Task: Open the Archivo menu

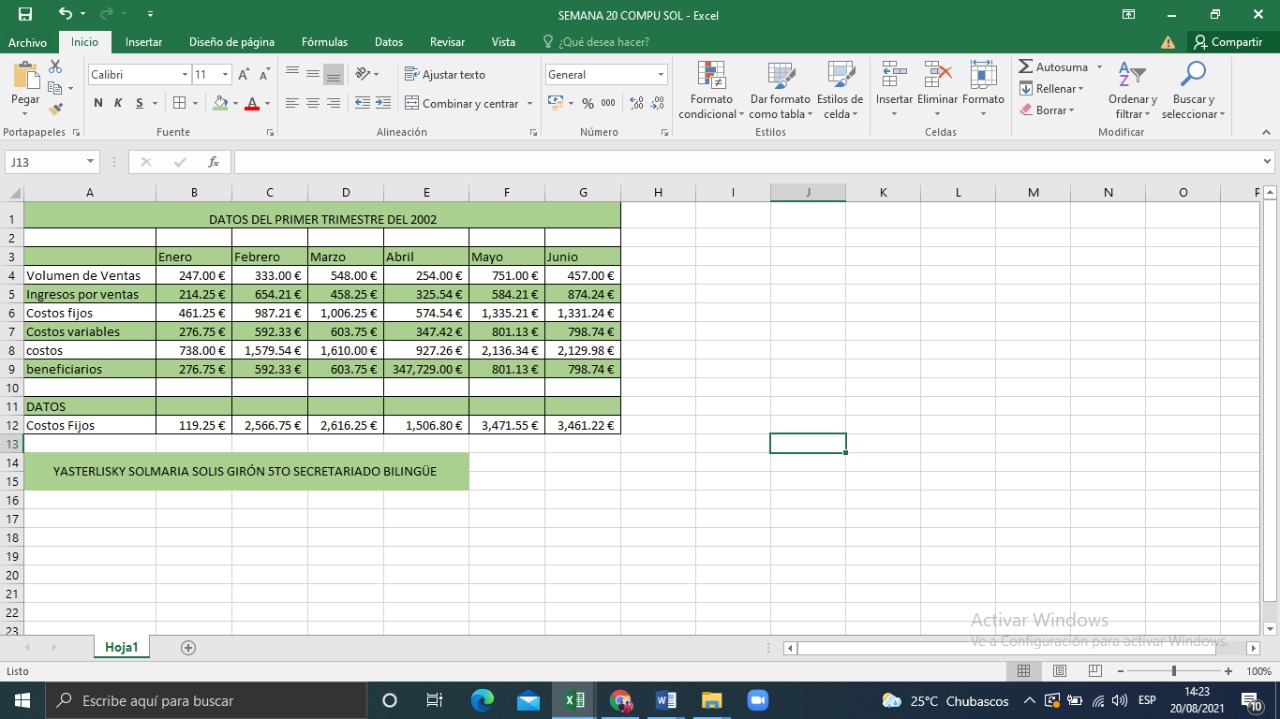Action: [27, 42]
